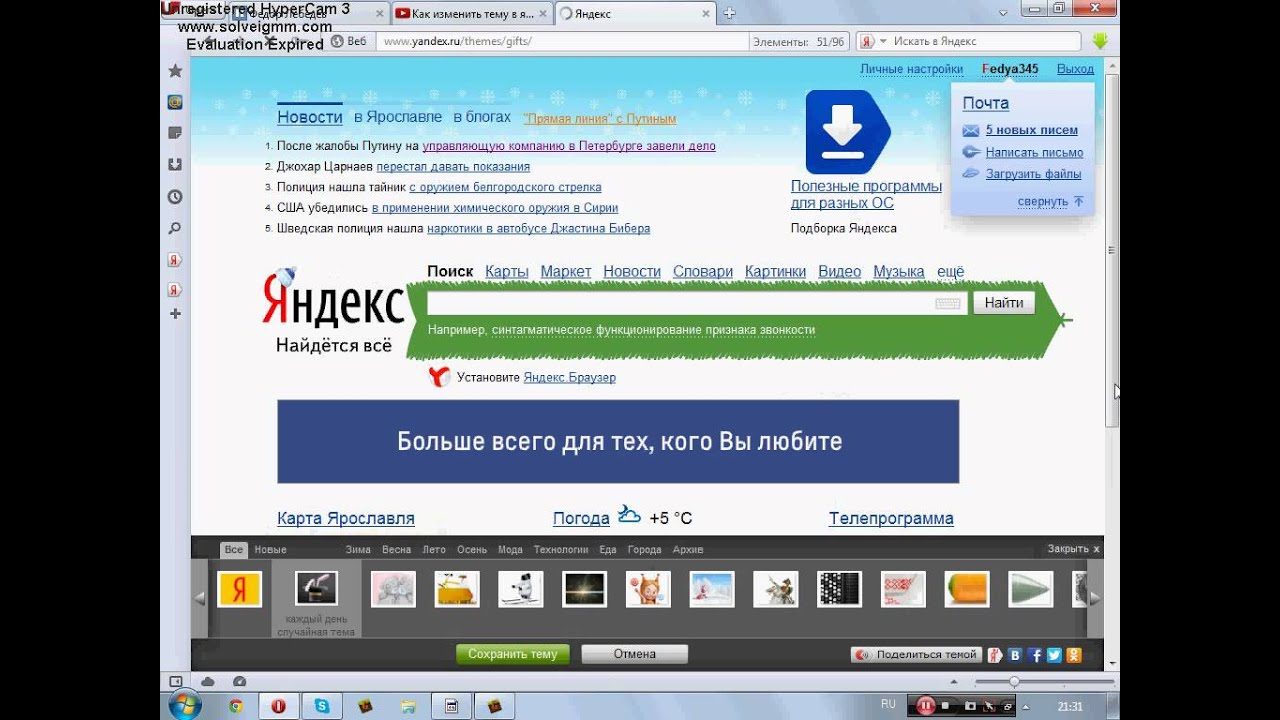Expand 'ещё' more services menu
The height and width of the screenshot is (720, 1280).
[950, 271]
